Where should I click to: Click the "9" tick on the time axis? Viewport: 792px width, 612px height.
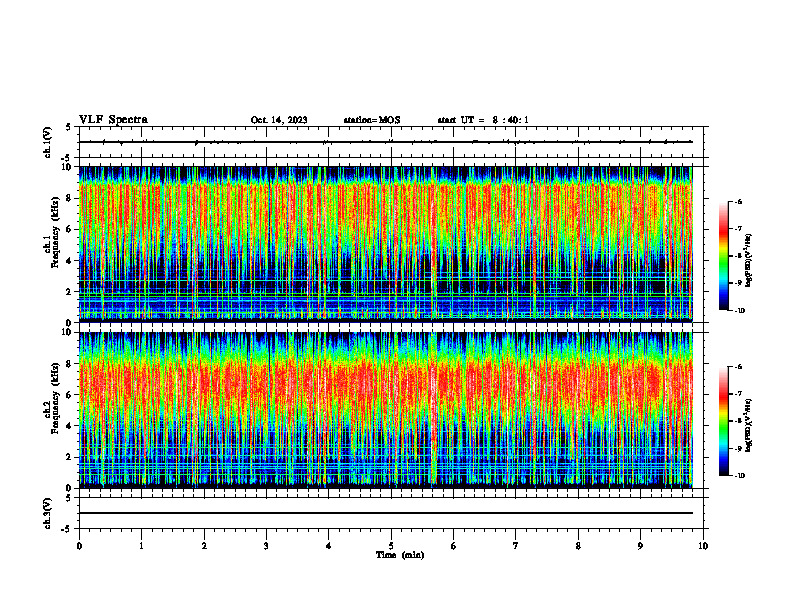pos(640,546)
